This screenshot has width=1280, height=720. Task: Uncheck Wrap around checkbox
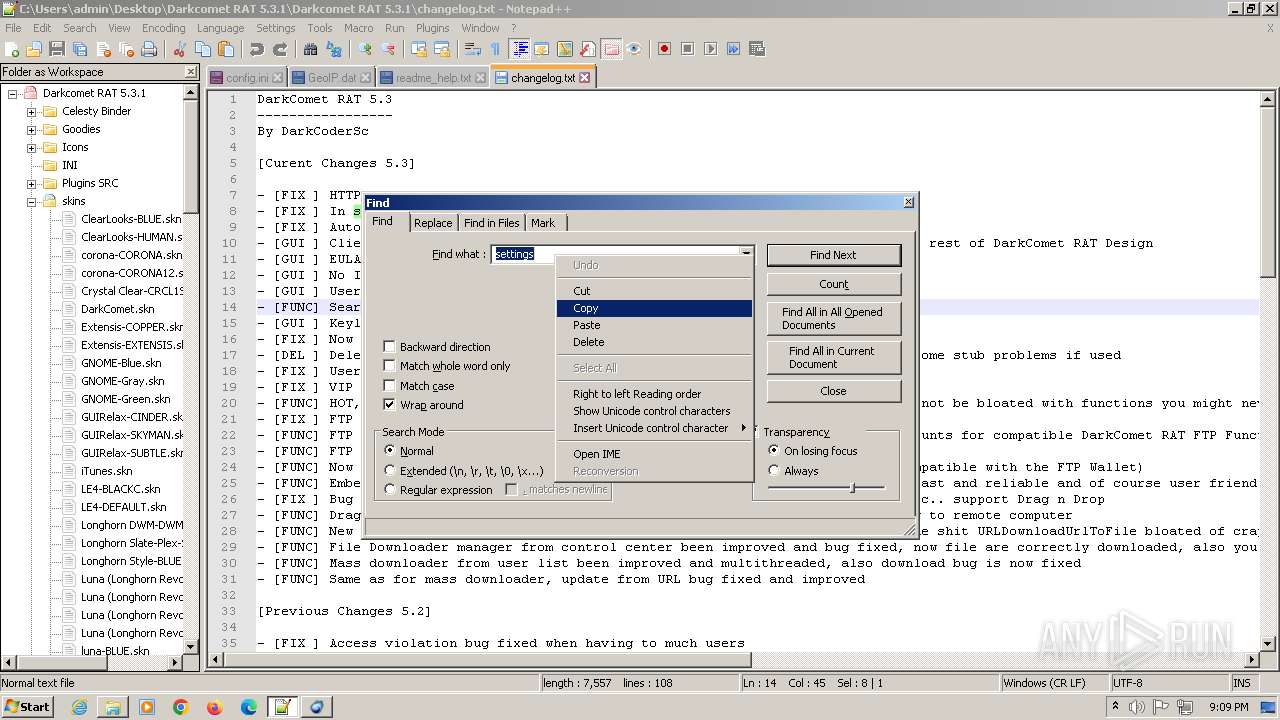pos(390,405)
